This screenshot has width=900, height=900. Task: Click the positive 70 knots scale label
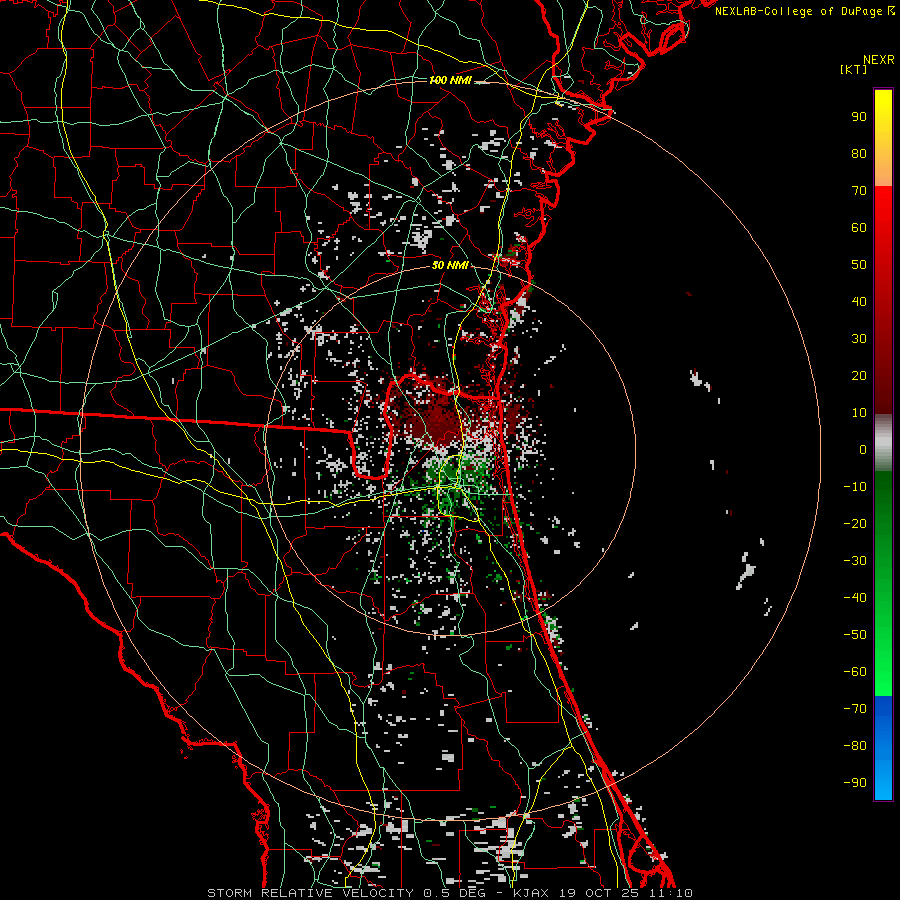pos(859,191)
